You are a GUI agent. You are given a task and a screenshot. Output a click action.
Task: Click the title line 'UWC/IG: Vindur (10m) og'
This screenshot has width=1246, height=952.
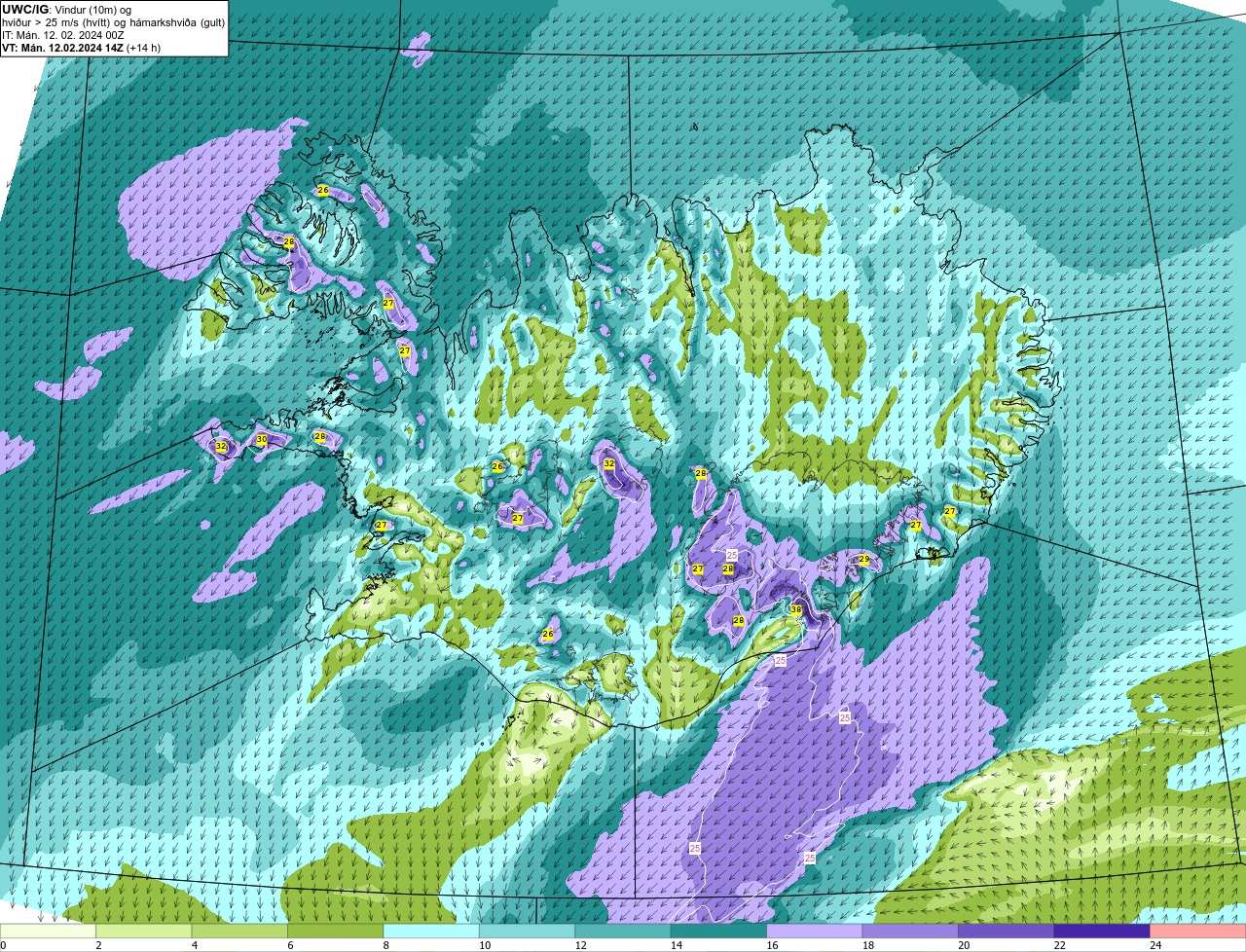coord(67,9)
